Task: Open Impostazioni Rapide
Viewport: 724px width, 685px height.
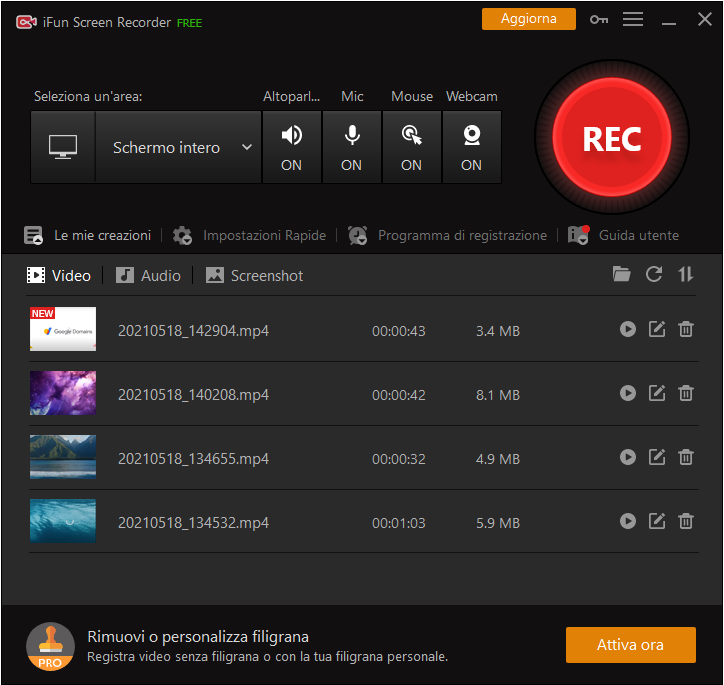Action: point(265,235)
